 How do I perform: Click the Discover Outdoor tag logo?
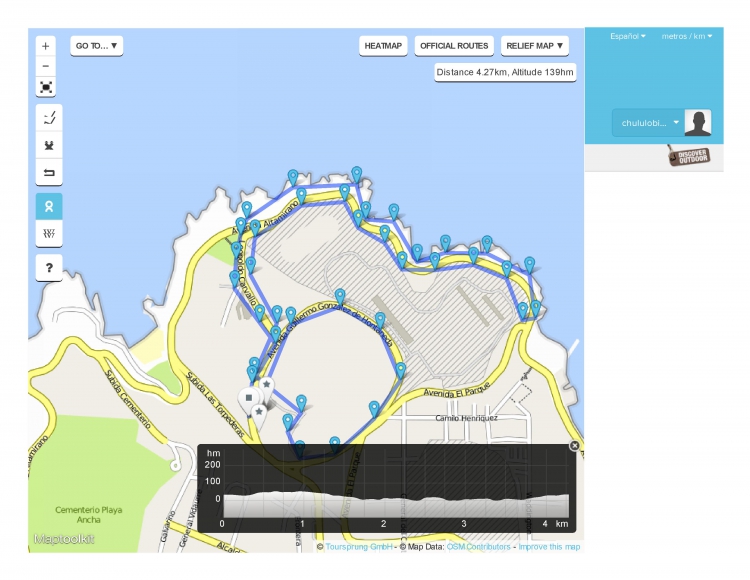click(689, 157)
